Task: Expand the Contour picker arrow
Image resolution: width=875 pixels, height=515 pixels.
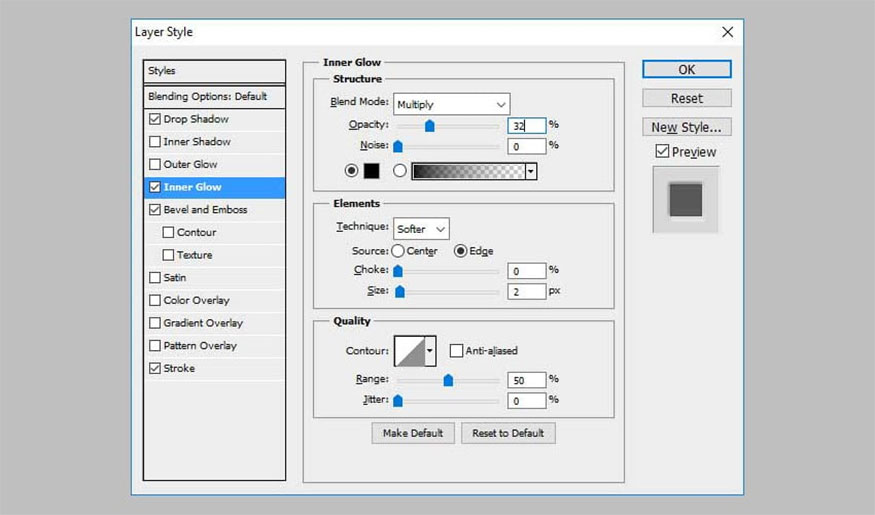Action: tap(431, 351)
